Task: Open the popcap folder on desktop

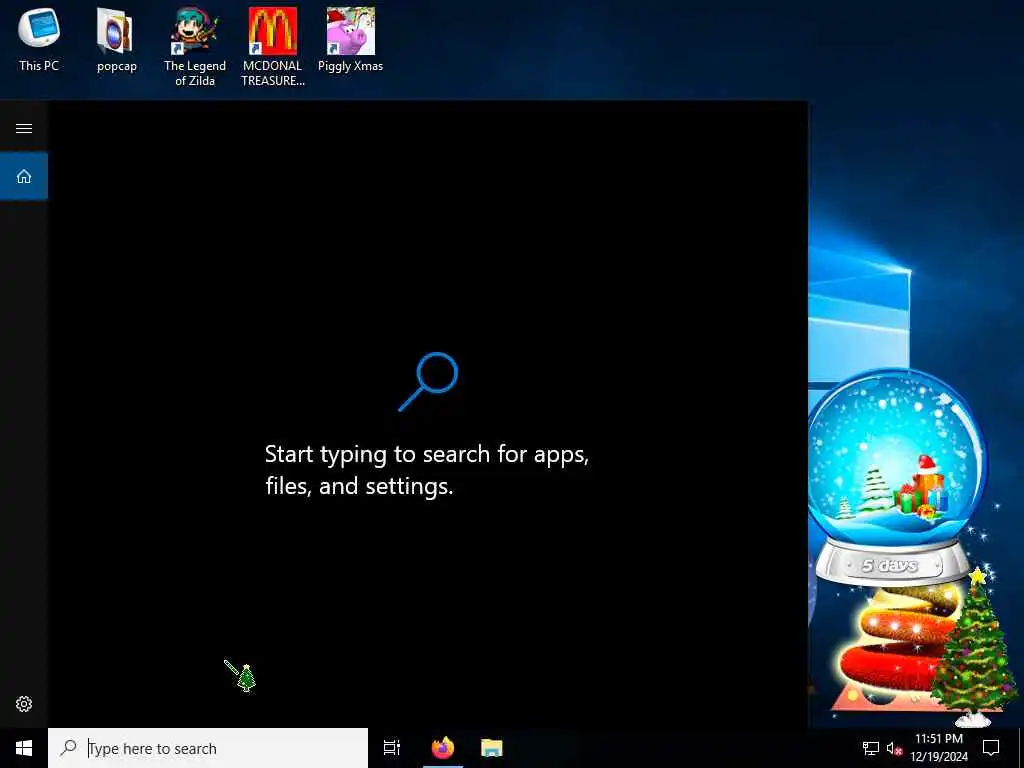Action: (x=116, y=39)
